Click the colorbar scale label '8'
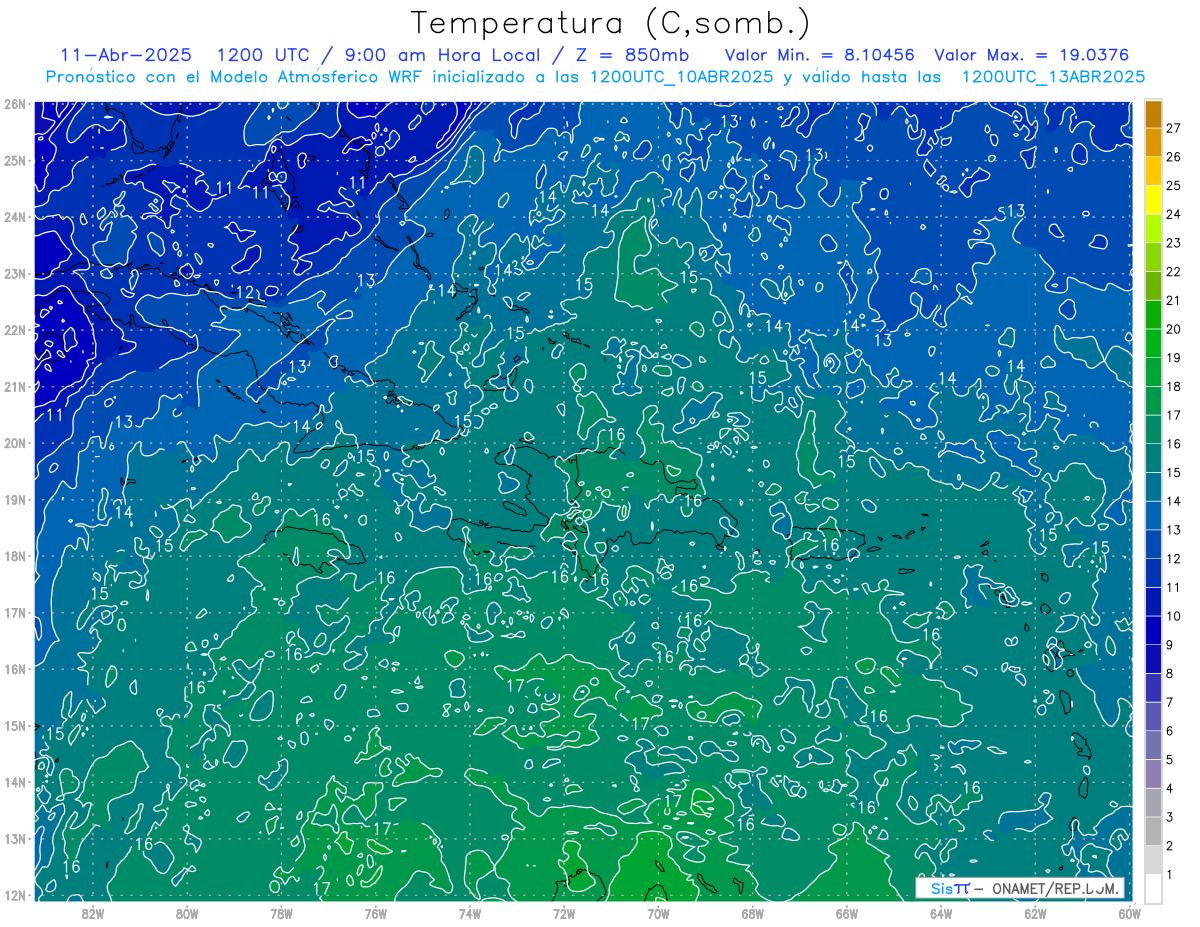This screenshot has width=1200, height=927. click(1170, 673)
